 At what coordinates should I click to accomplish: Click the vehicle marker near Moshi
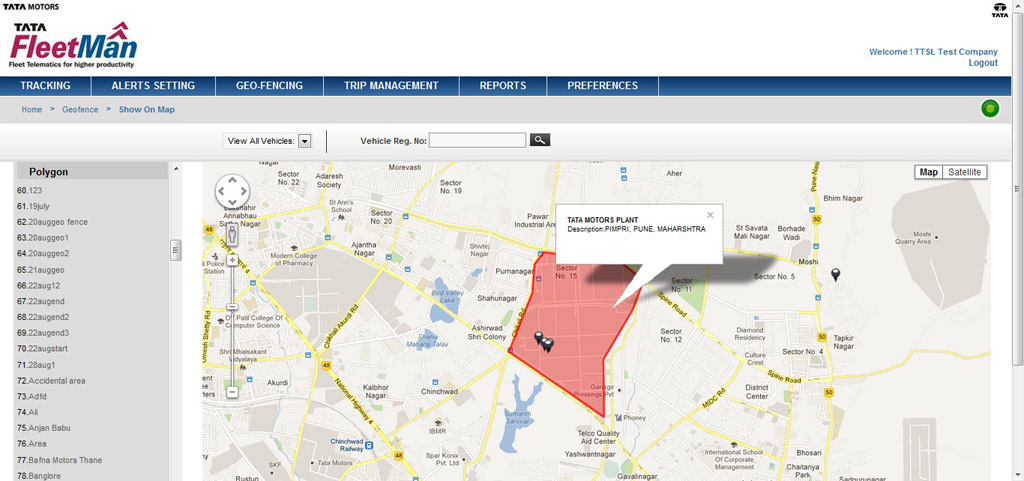tap(835, 275)
